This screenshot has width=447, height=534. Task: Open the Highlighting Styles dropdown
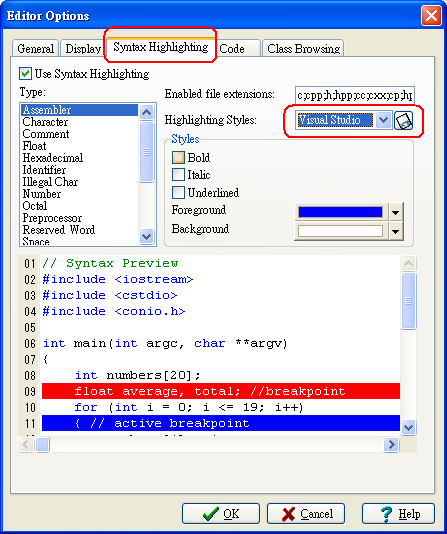coord(383,120)
